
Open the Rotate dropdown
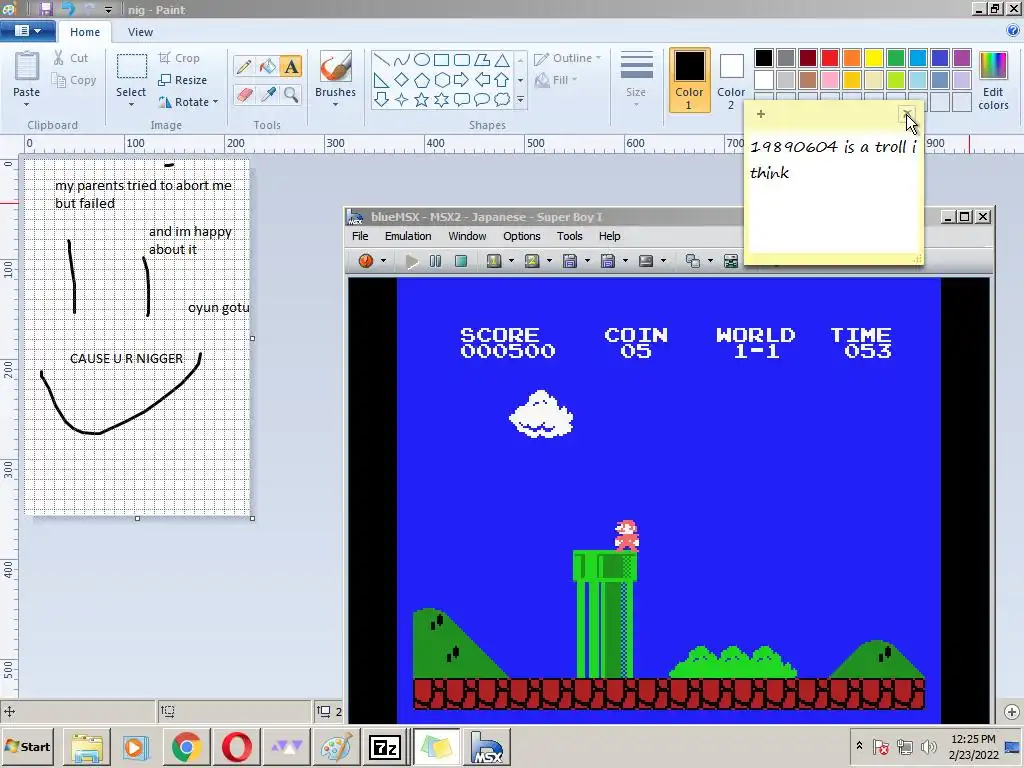pos(216,102)
